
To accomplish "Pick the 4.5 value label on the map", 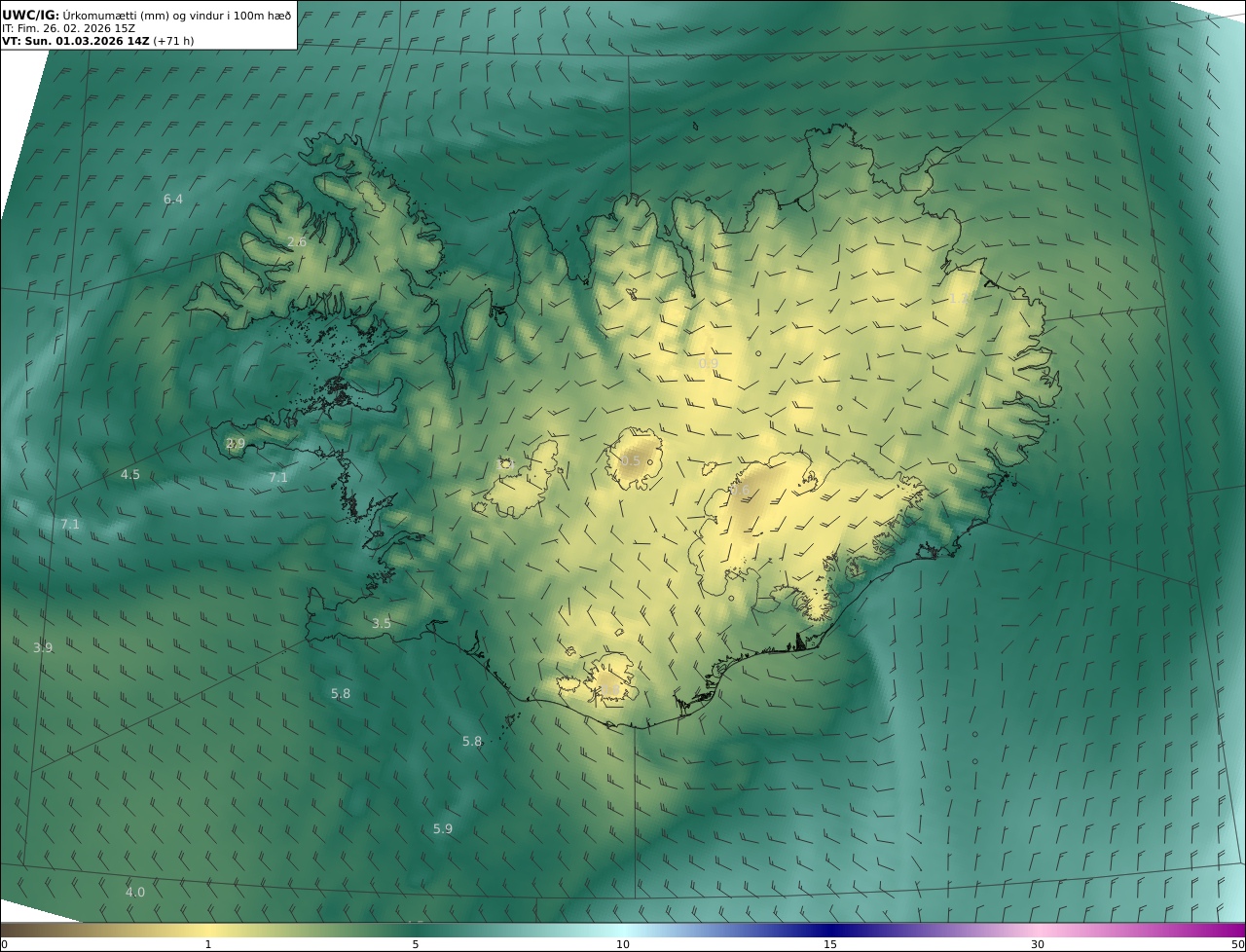I will point(130,475).
